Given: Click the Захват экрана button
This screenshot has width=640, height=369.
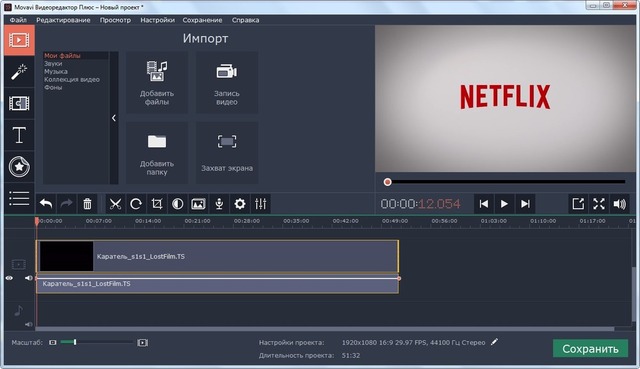Looking at the screenshot, I should point(227,153).
